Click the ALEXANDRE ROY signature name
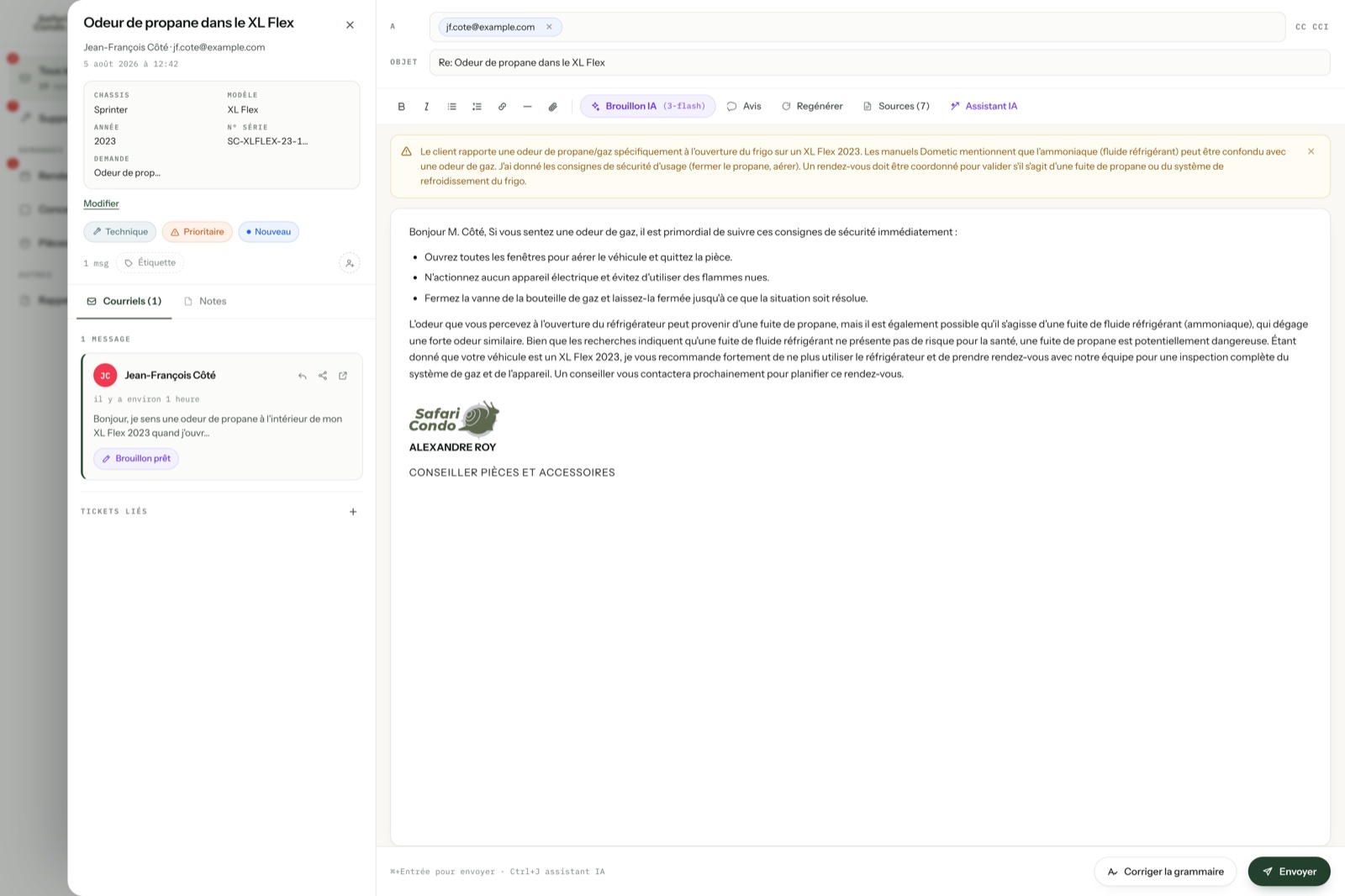This screenshot has height=896, width=1345. click(x=452, y=447)
